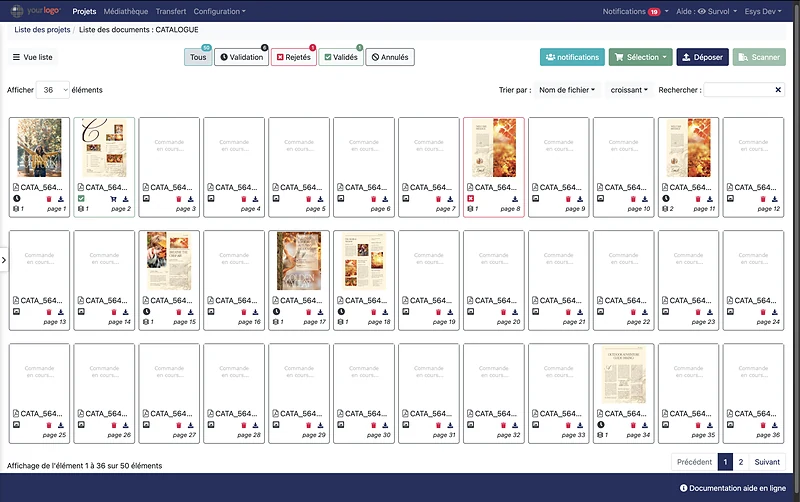
Task: Download the page 2 document
Action: point(126,199)
